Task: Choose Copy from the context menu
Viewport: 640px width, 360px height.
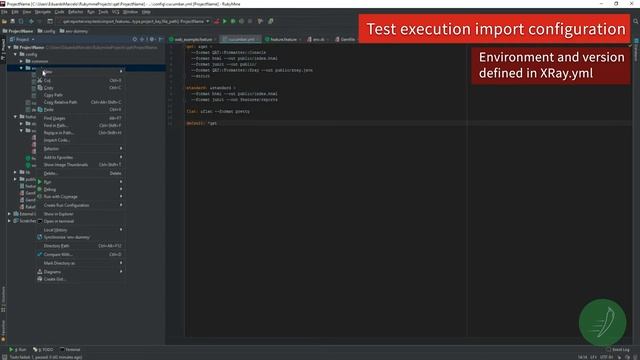Action: 80,88
